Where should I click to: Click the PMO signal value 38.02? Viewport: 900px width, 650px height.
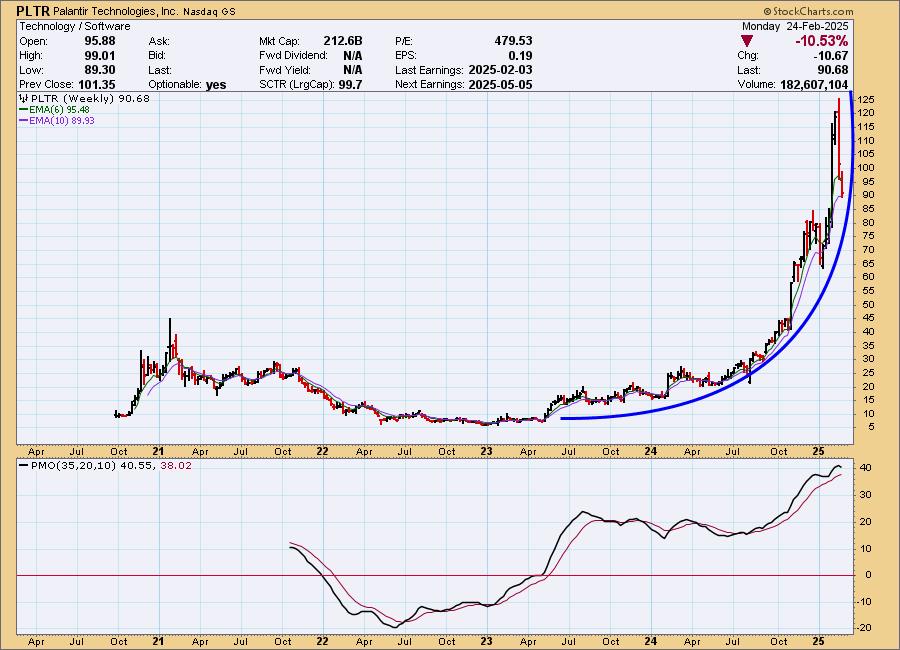coord(176,466)
